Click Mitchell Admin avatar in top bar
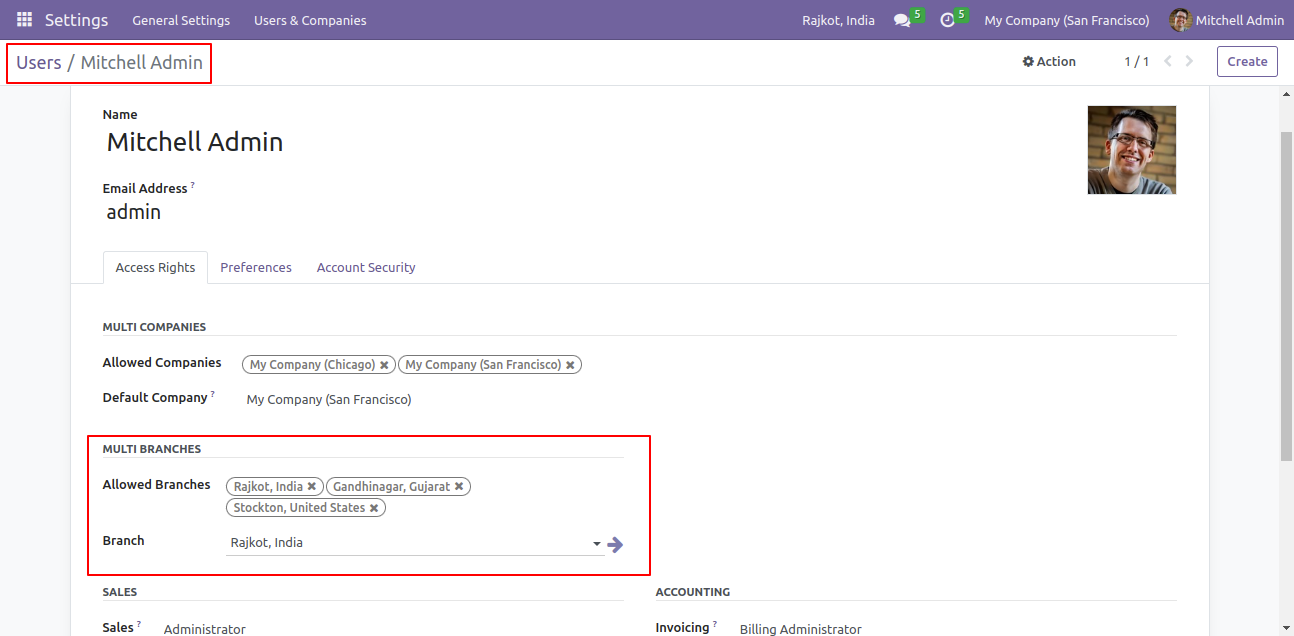Viewport: 1294px width, 636px height. pos(1181,20)
